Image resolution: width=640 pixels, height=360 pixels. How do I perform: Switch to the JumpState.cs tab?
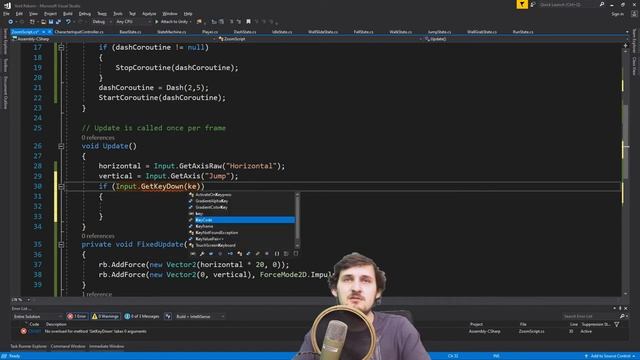pos(439,31)
